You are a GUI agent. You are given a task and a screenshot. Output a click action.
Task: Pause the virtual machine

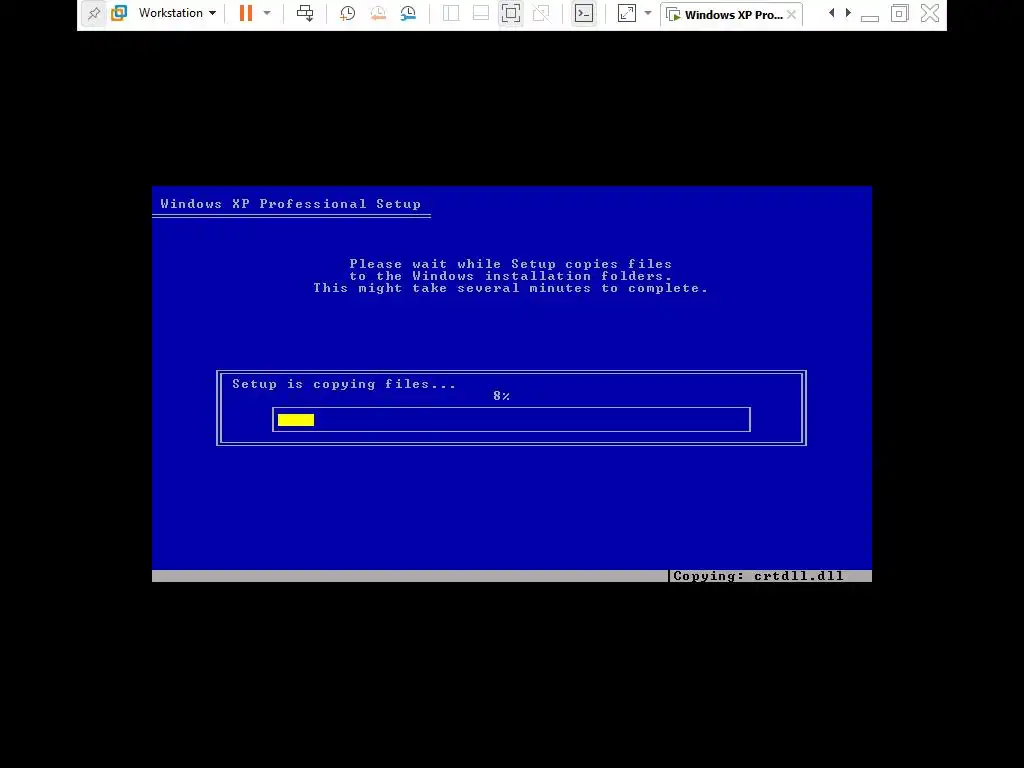click(x=246, y=13)
